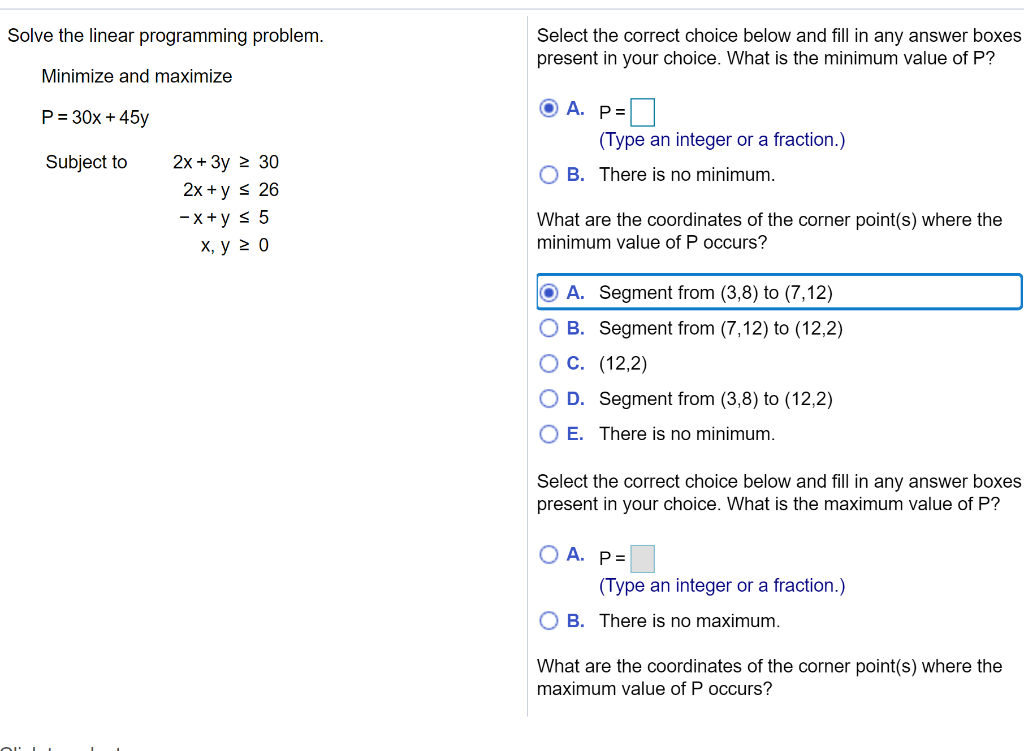Click the answer box for maximum P value
1024x751 pixels.
[641, 558]
